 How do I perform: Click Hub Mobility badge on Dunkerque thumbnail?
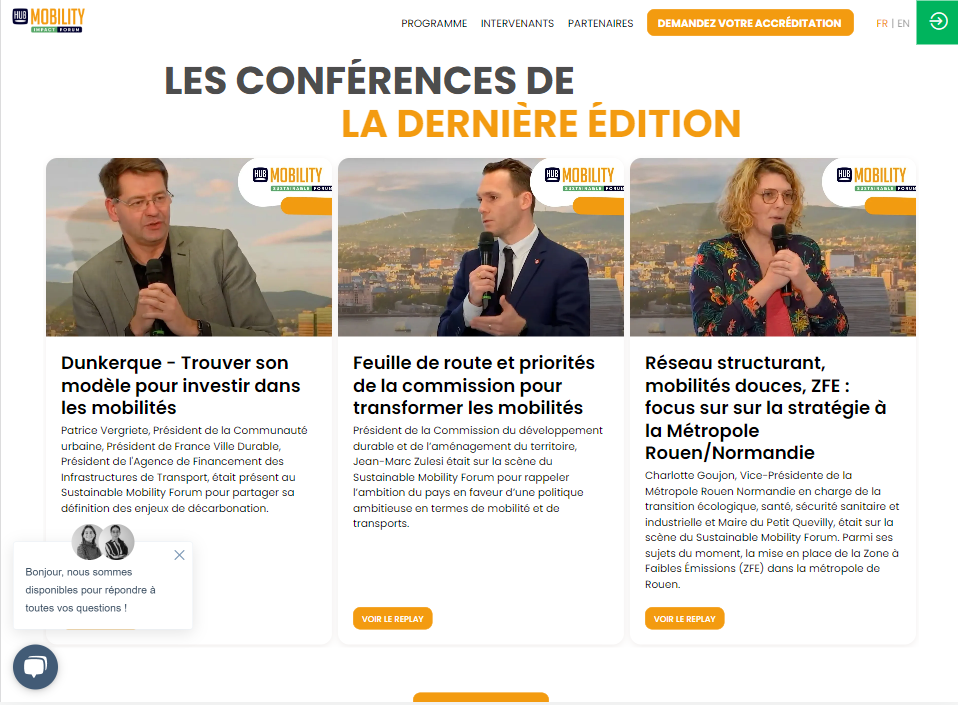pos(288,179)
